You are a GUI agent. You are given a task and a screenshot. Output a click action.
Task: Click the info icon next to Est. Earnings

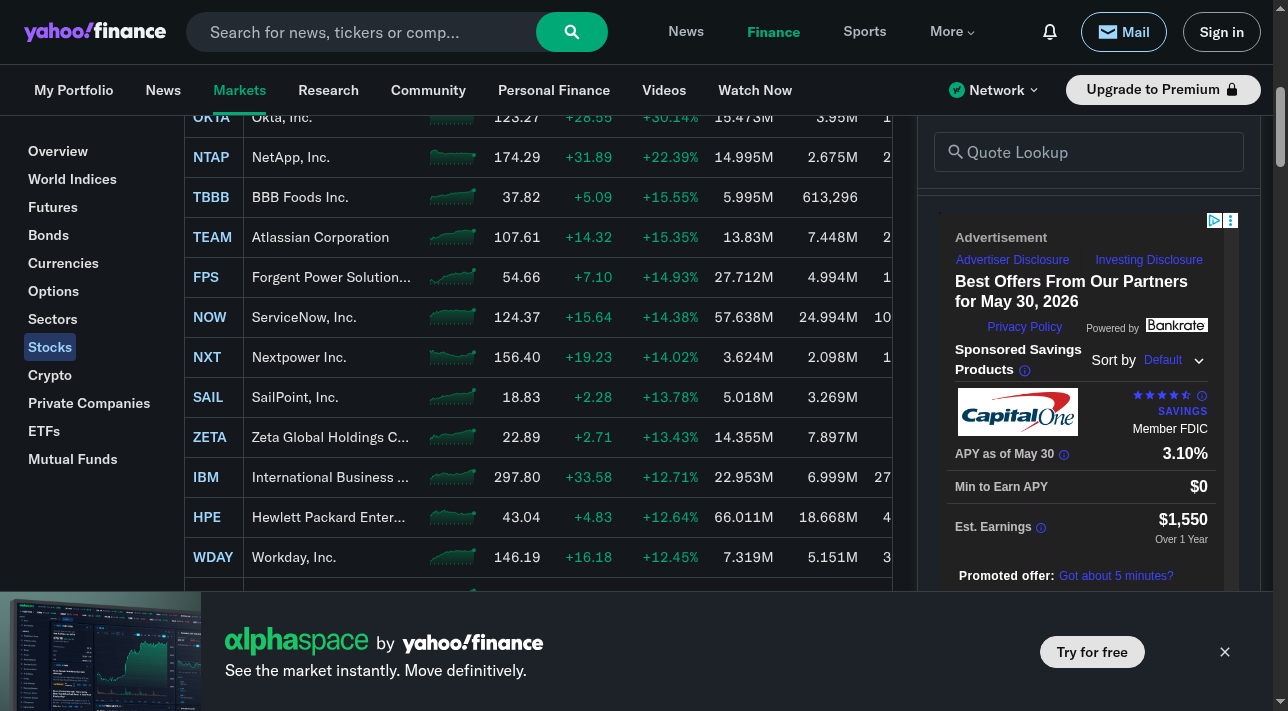pyautogui.click(x=1041, y=528)
